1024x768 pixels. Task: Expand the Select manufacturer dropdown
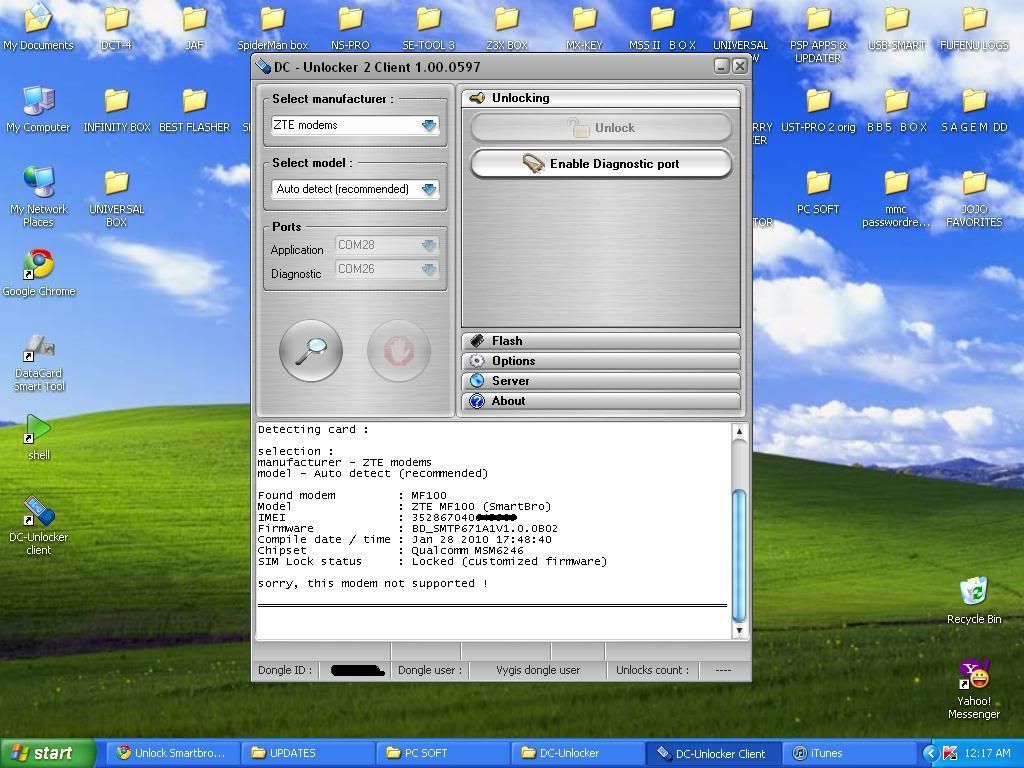point(429,126)
